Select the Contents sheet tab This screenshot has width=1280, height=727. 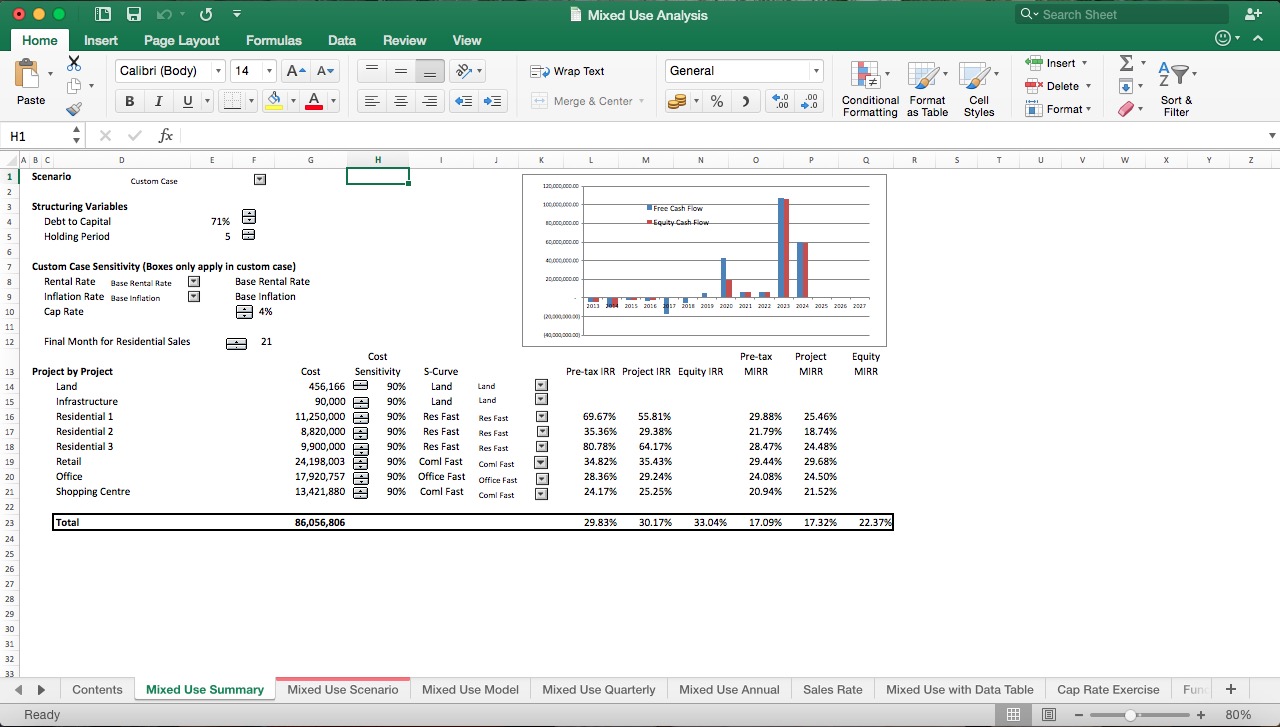pos(96,689)
